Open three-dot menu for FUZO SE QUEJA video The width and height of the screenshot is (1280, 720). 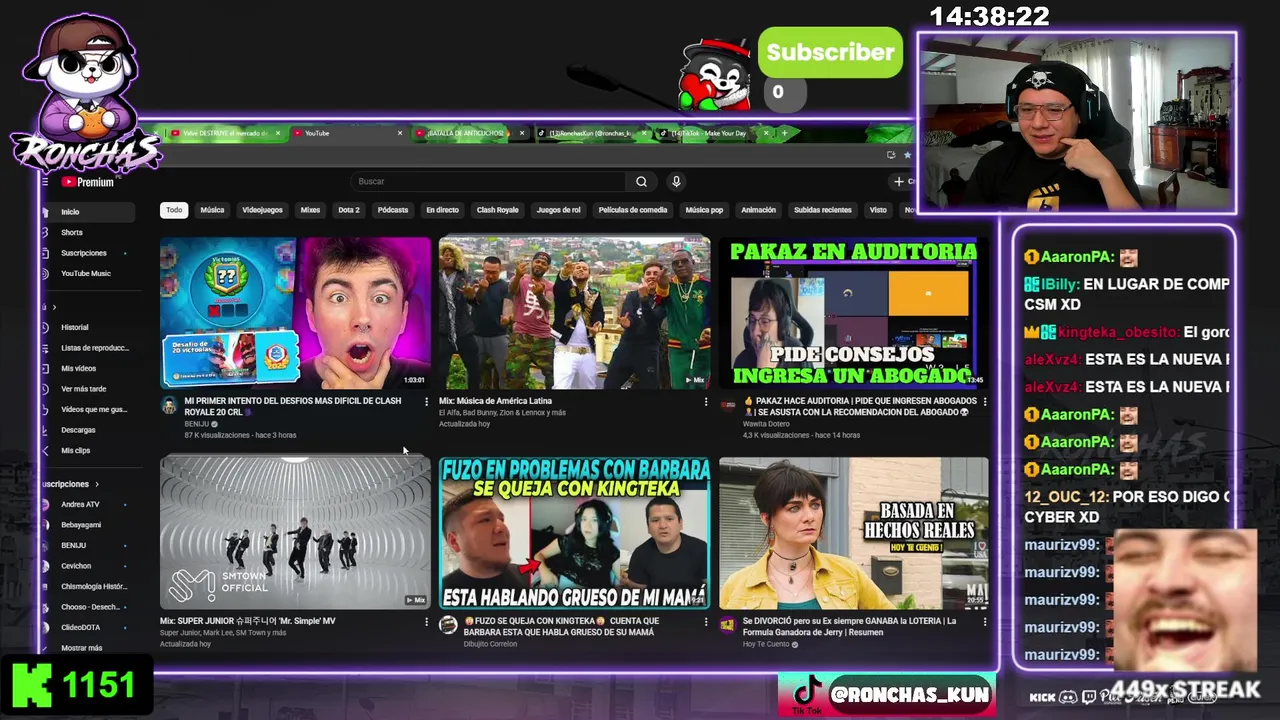pos(706,621)
